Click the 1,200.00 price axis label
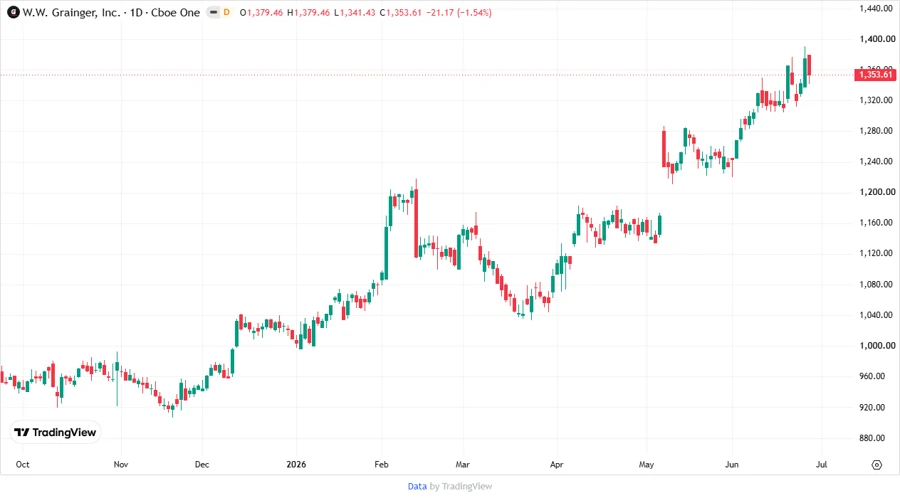900x498 pixels. click(877, 192)
